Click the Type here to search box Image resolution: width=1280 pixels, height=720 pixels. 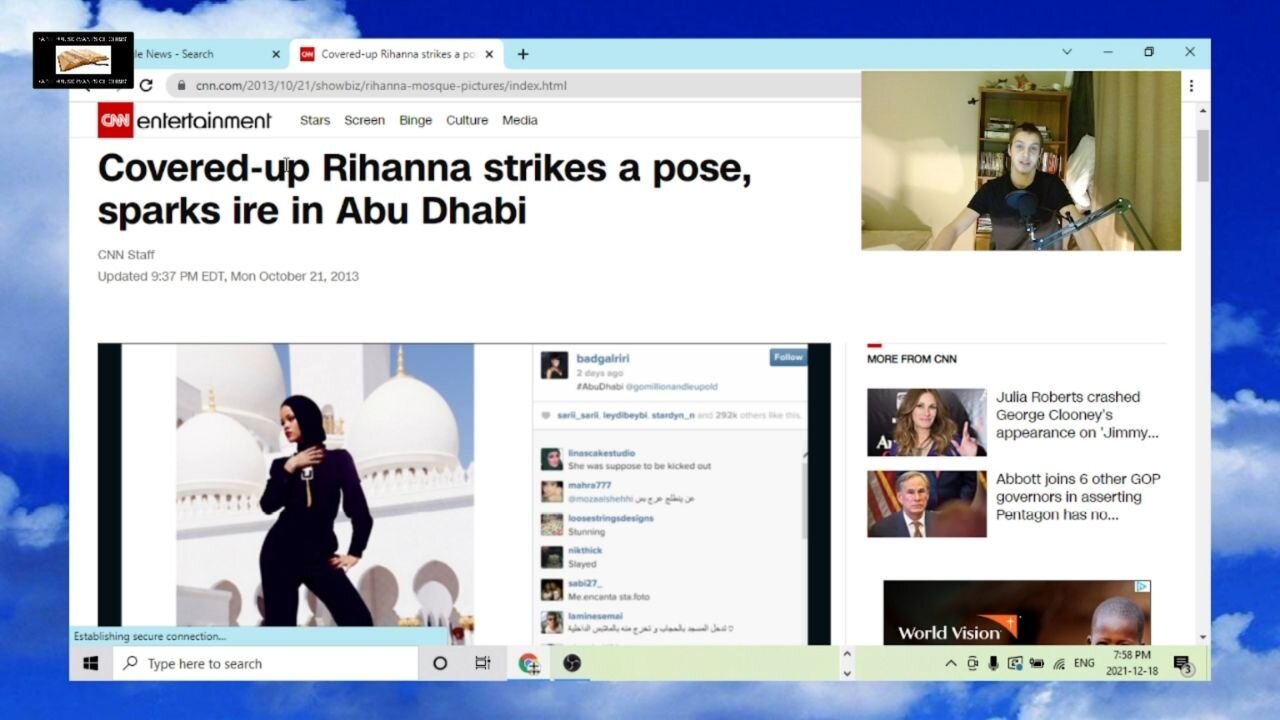pyautogui.click(x=265, y=663)
